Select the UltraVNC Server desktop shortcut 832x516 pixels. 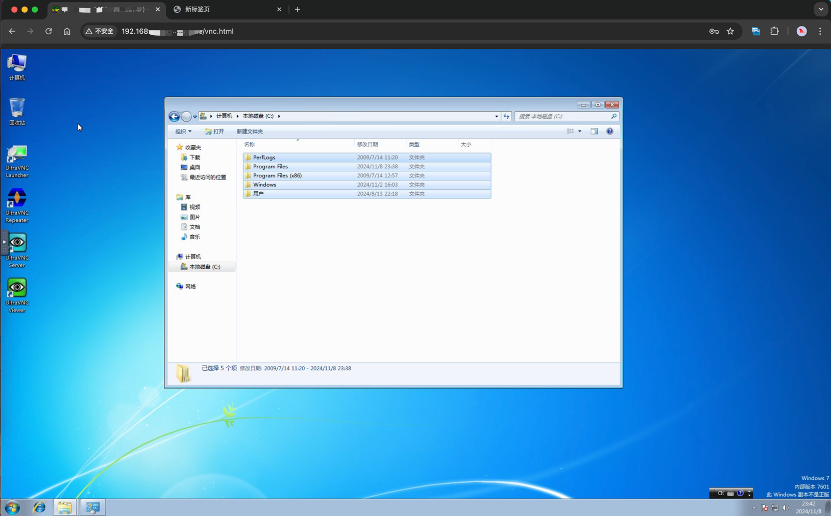click(x=17, y=251)
